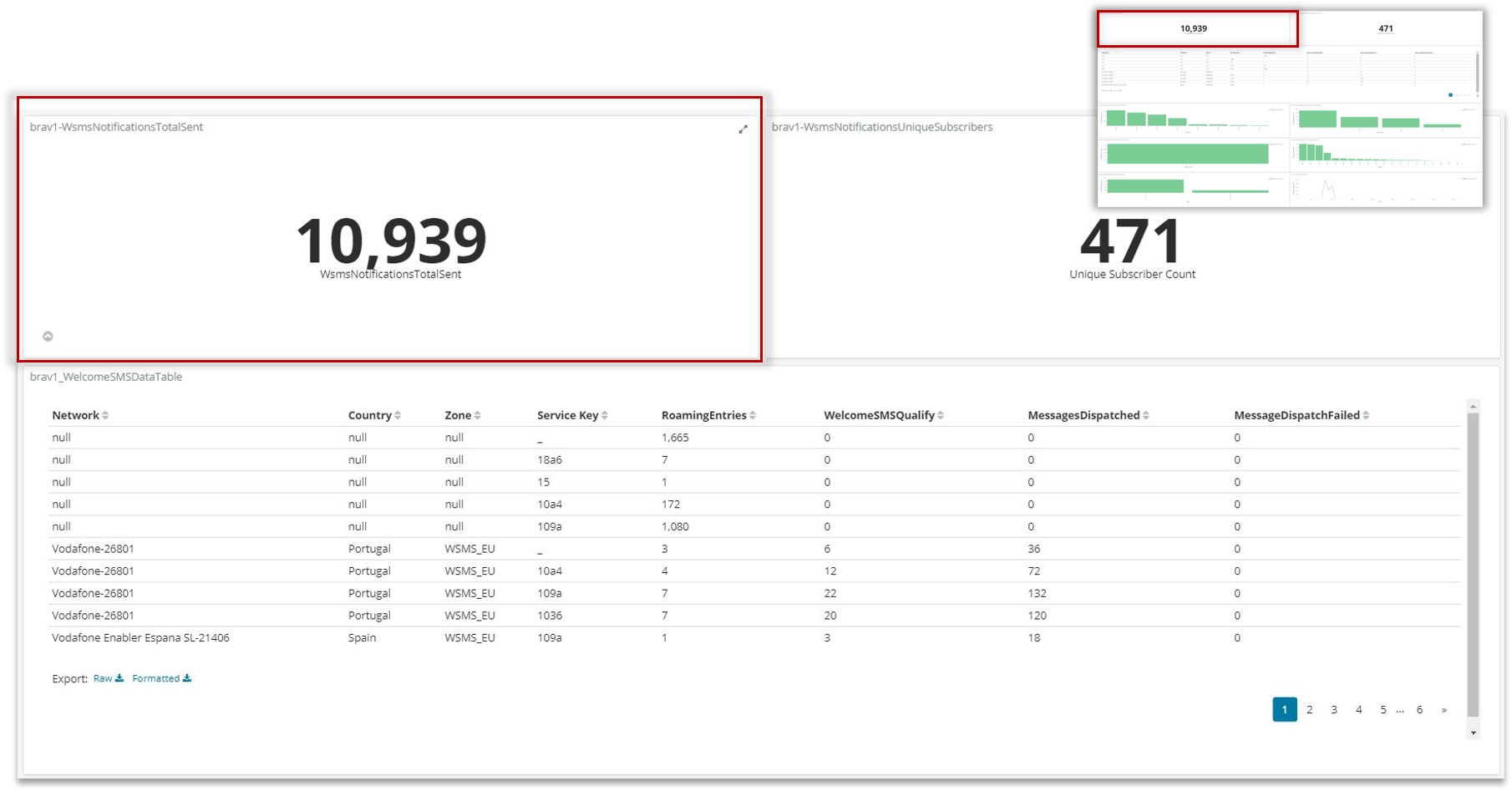
Task: Click the dashboard overview thumbnail 10,939 tile
Action: tap(1193, 28)
